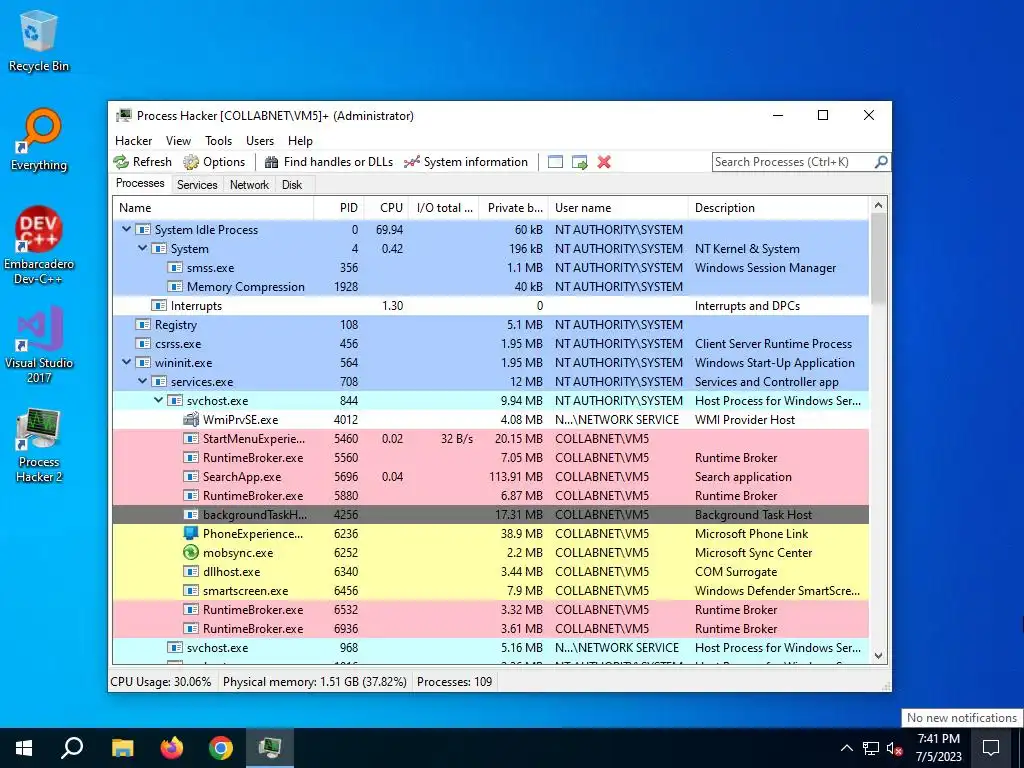Select the smartscreen.exe process row
Screen dimensions: 1024x768
coord(490,590)
